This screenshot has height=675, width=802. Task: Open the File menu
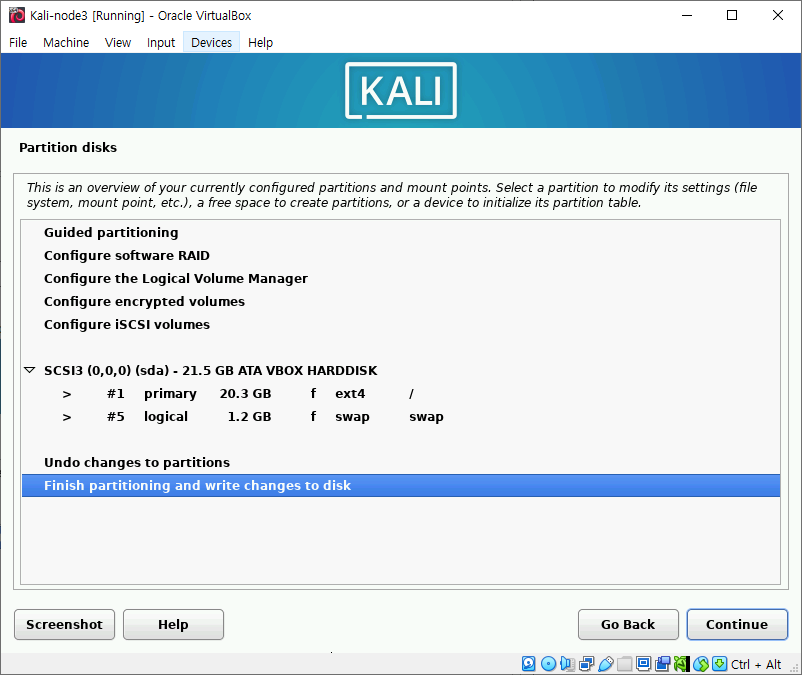18,42
